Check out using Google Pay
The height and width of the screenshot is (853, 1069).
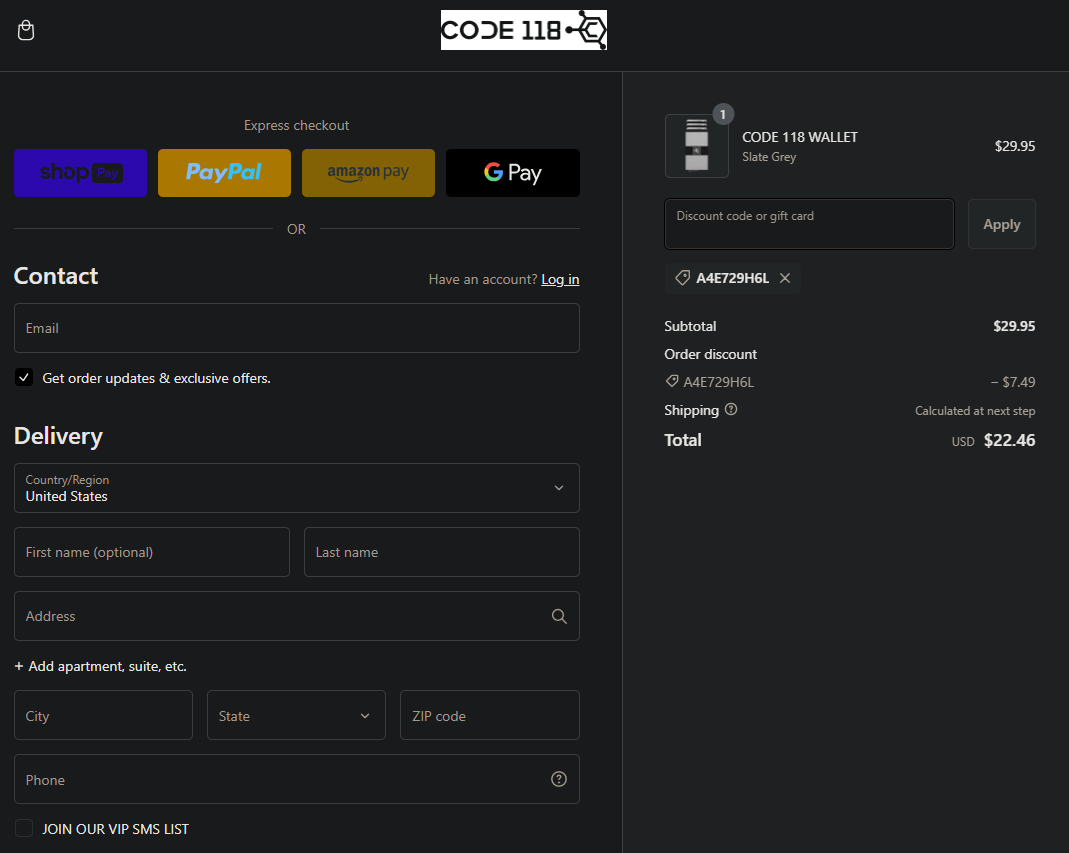[513, 173]
